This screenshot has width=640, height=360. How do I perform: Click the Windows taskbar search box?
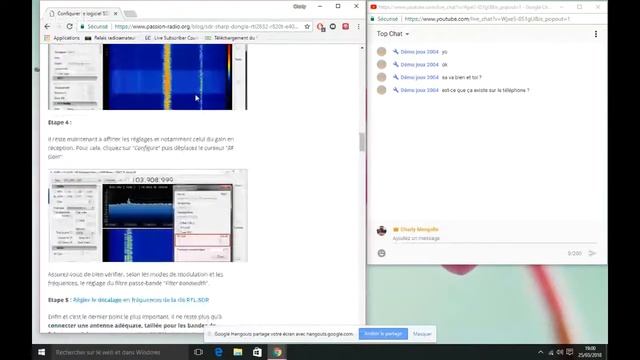tap(120, 352)
